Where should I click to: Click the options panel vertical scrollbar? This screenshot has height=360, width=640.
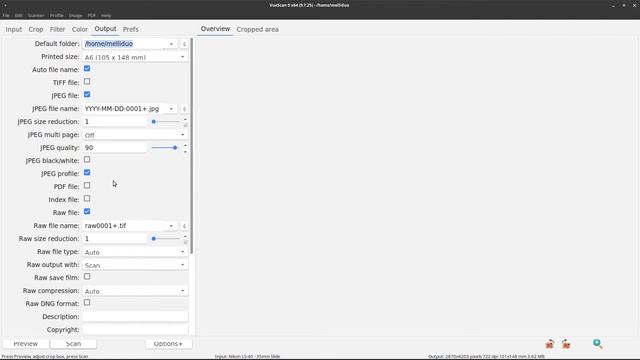(191, 146)
